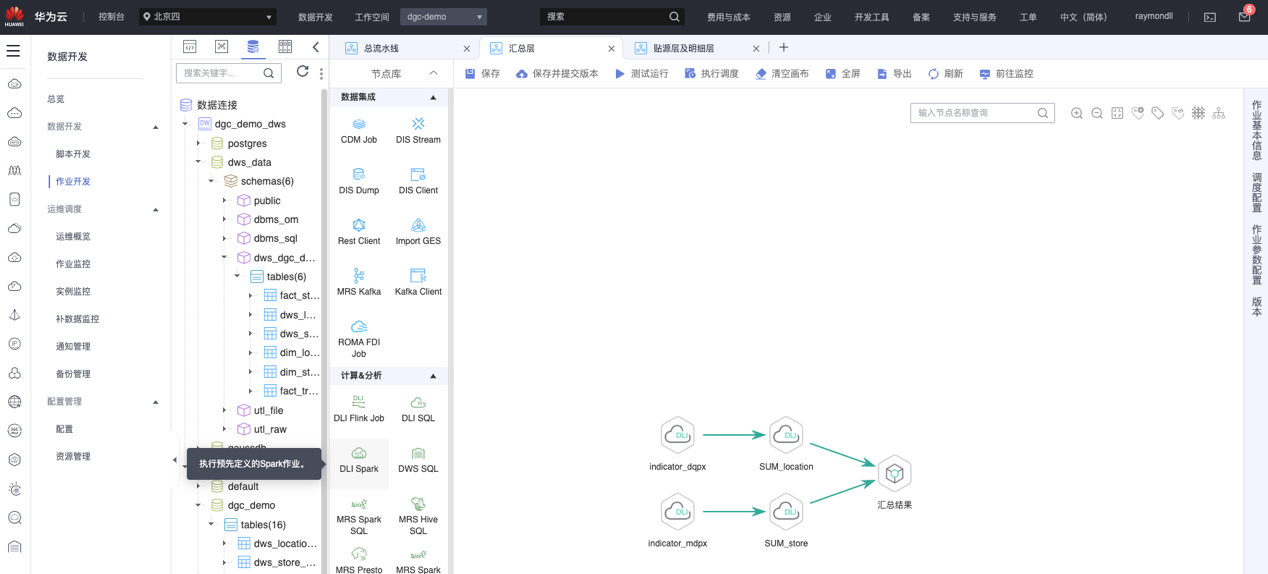Select the DIS Dump node
Viewport: 1268px width, 574px height.
pos(359,181)
